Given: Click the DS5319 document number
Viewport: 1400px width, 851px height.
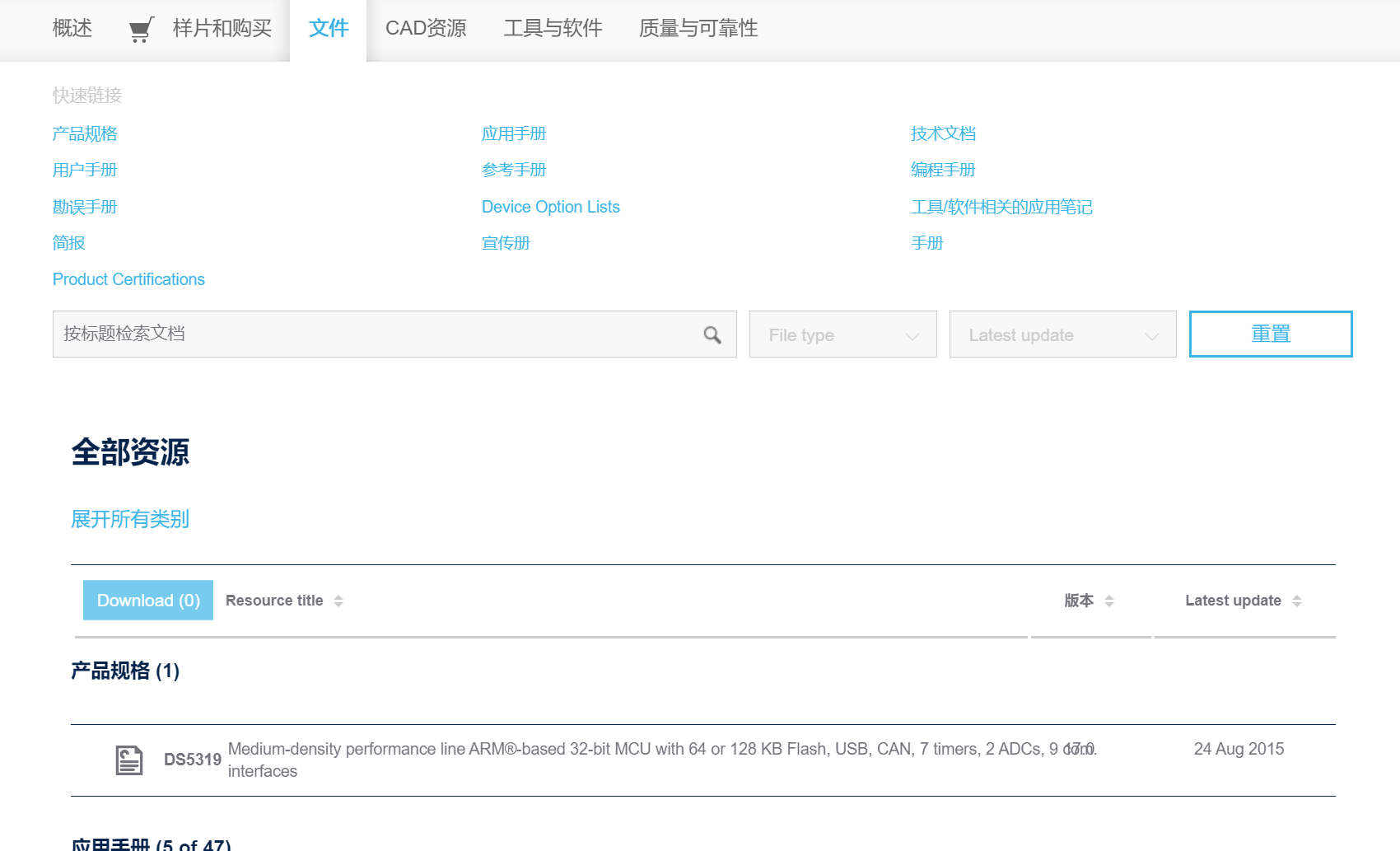Looking at the screenshot, I should [193, 760].
